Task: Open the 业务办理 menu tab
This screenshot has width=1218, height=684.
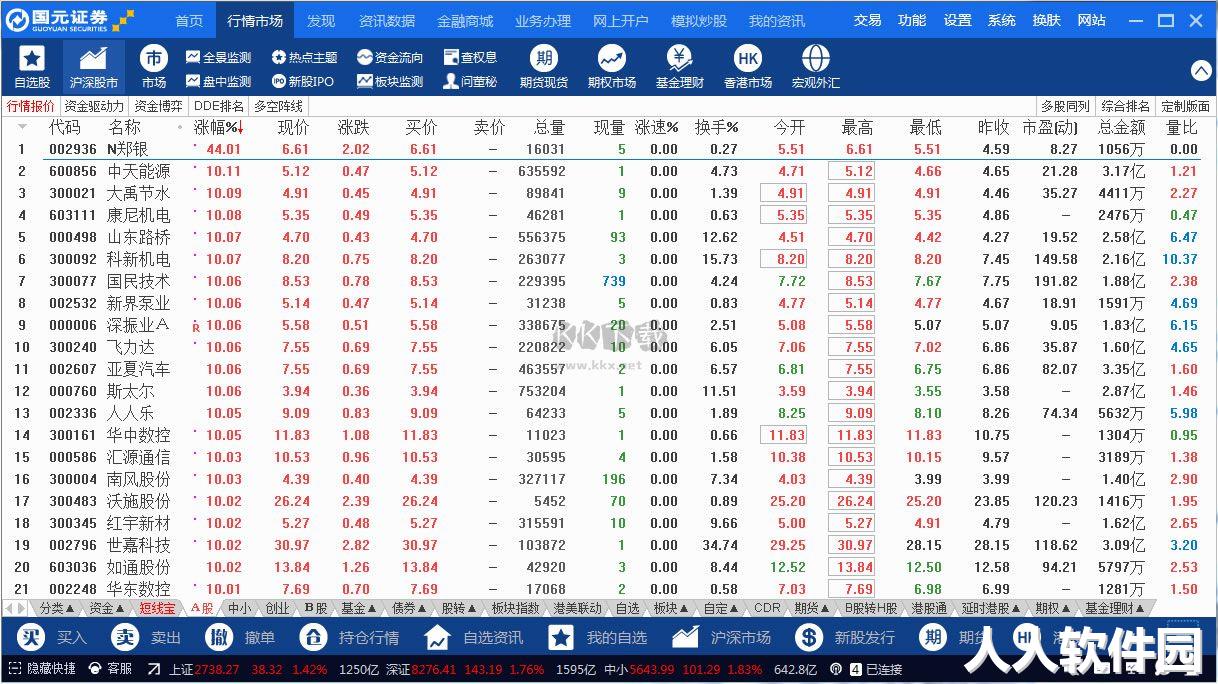Action: click(543, 20)
